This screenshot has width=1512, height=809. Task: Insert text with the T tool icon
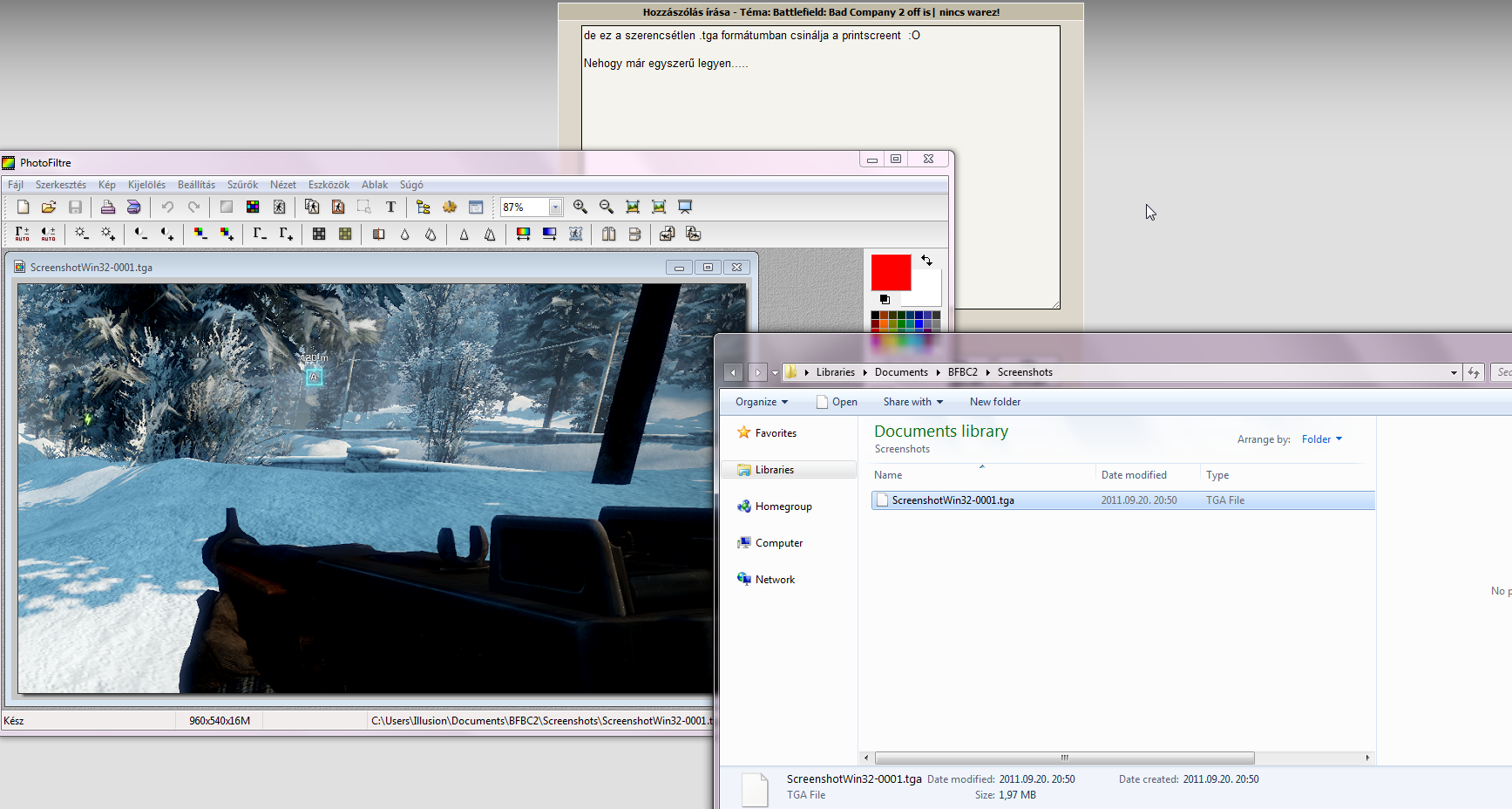(x=390, y=207)
